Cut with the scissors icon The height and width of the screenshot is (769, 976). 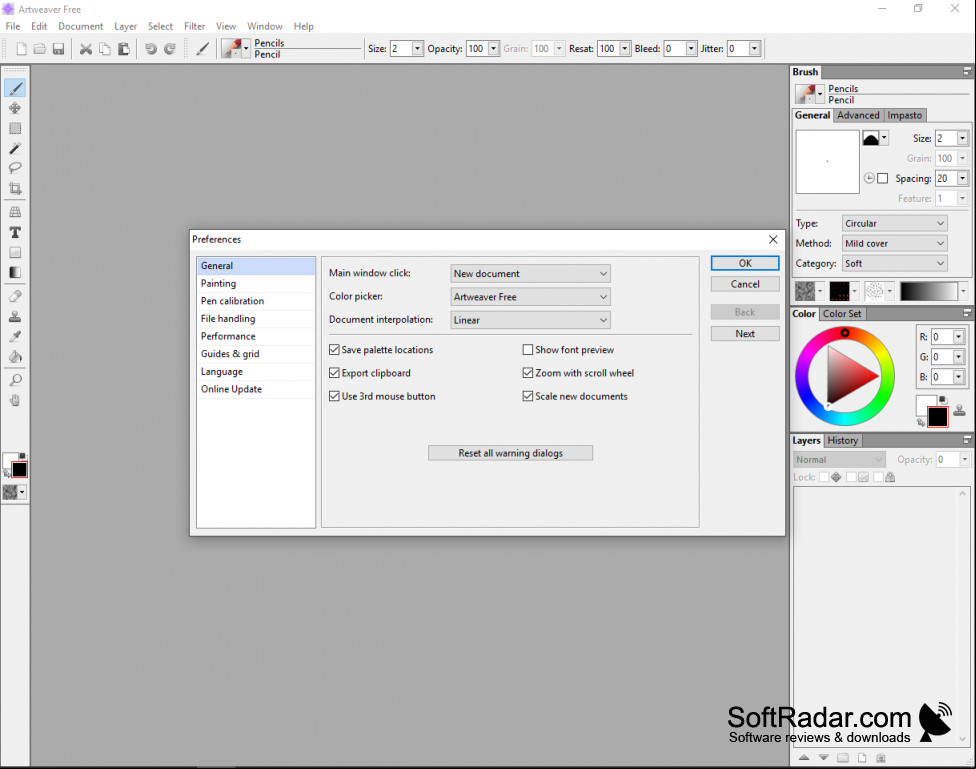(x=86, y=49)
